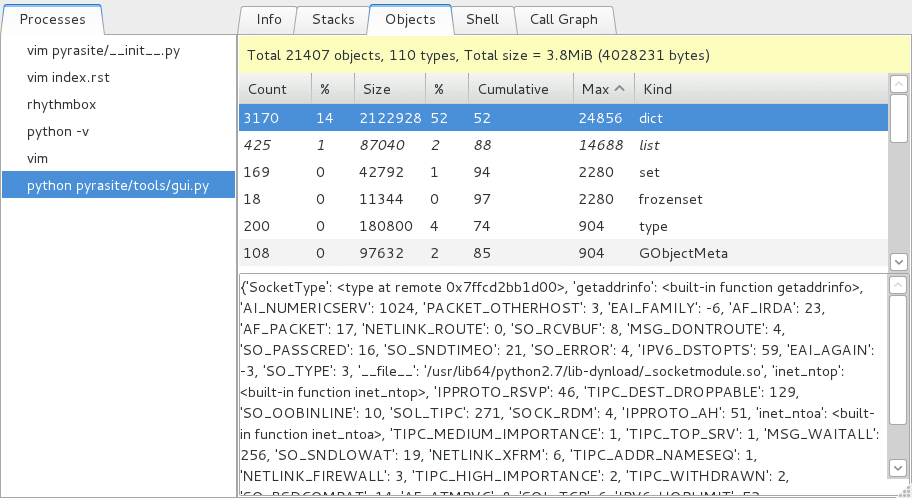Viewport: 912px width, 498px height.
Task: Click the count value 3170
Action: pyautogui.click(x=261, y=118)
